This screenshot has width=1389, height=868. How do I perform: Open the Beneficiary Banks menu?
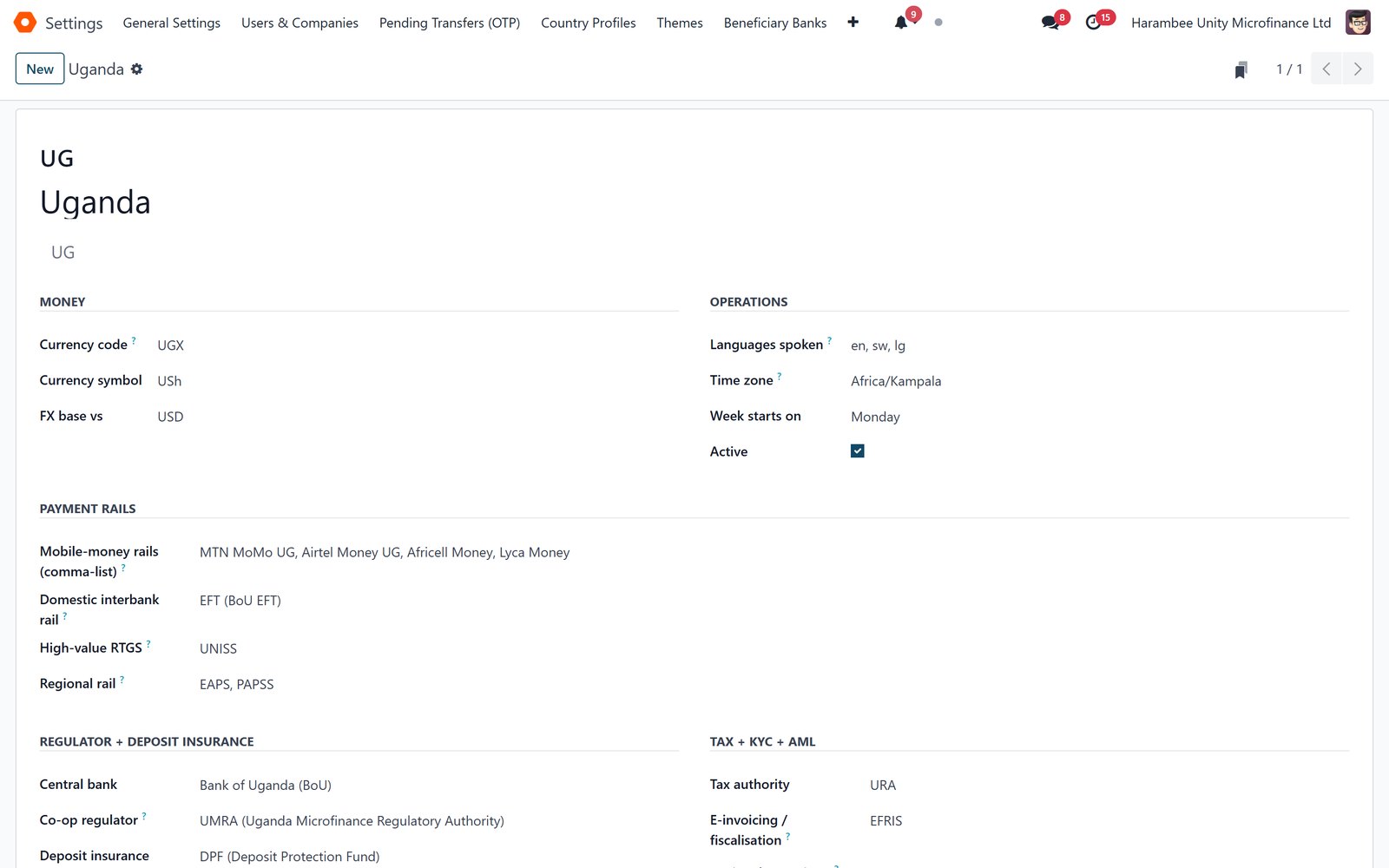[x=775, y=23]
